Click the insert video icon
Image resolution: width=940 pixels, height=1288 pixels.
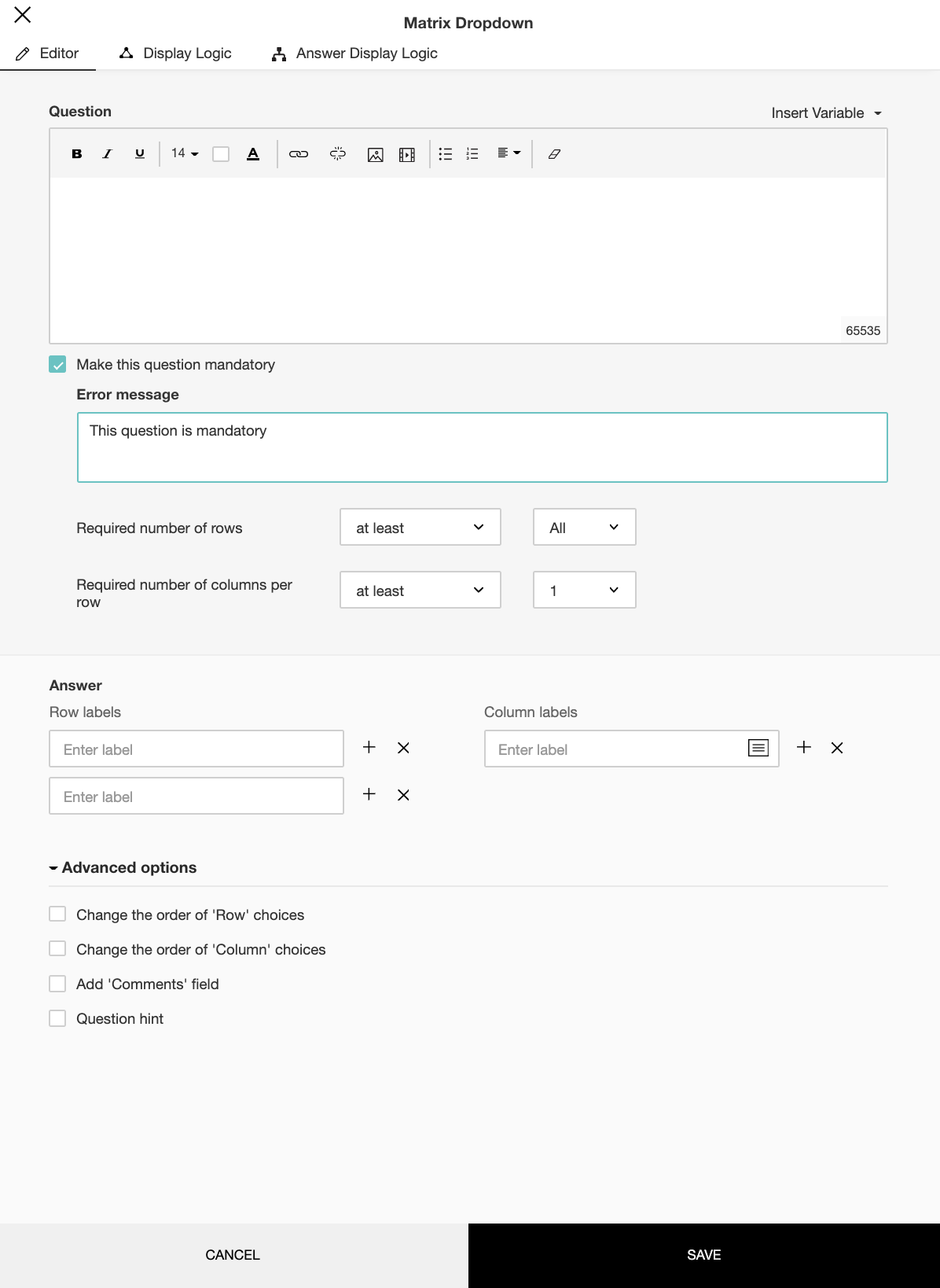[407, 154]
